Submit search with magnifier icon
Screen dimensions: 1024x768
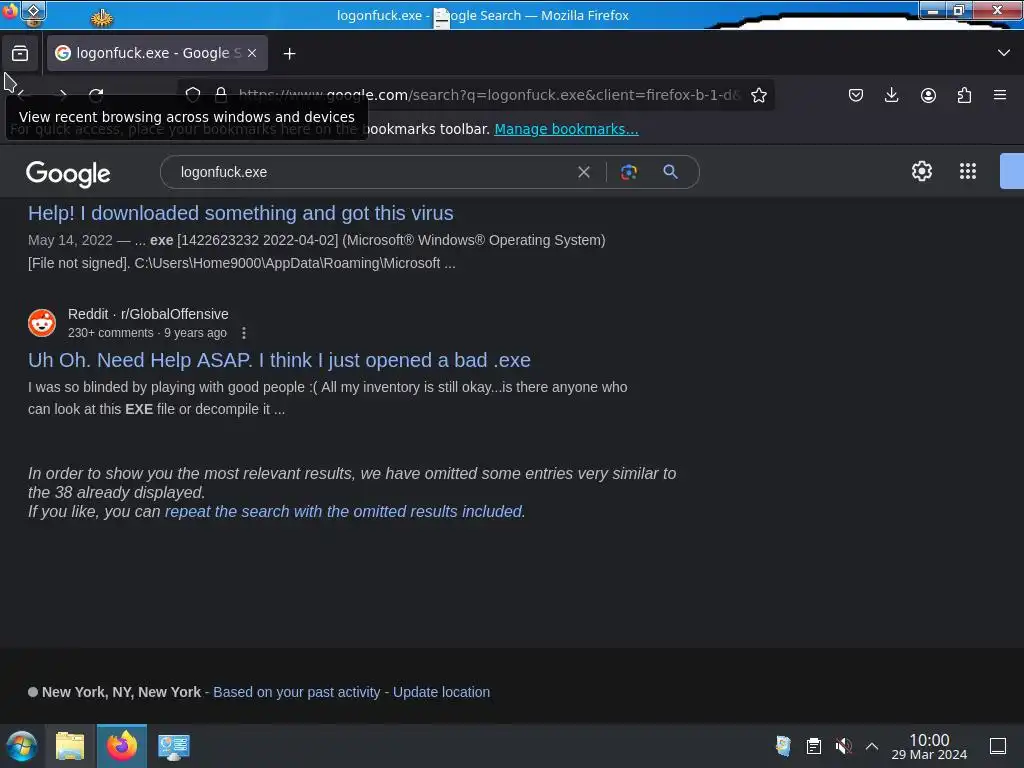point(670,172)
